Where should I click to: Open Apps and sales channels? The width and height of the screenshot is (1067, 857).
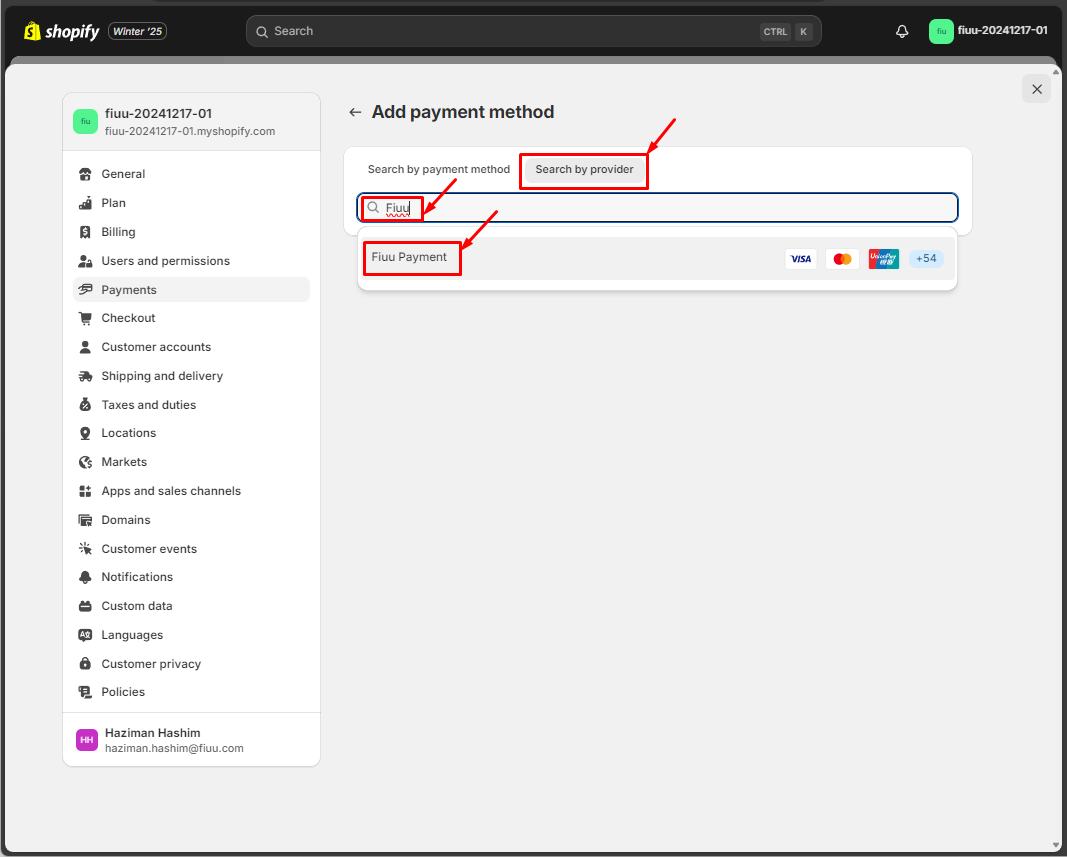pyautogui.click(x=191, y=491)
